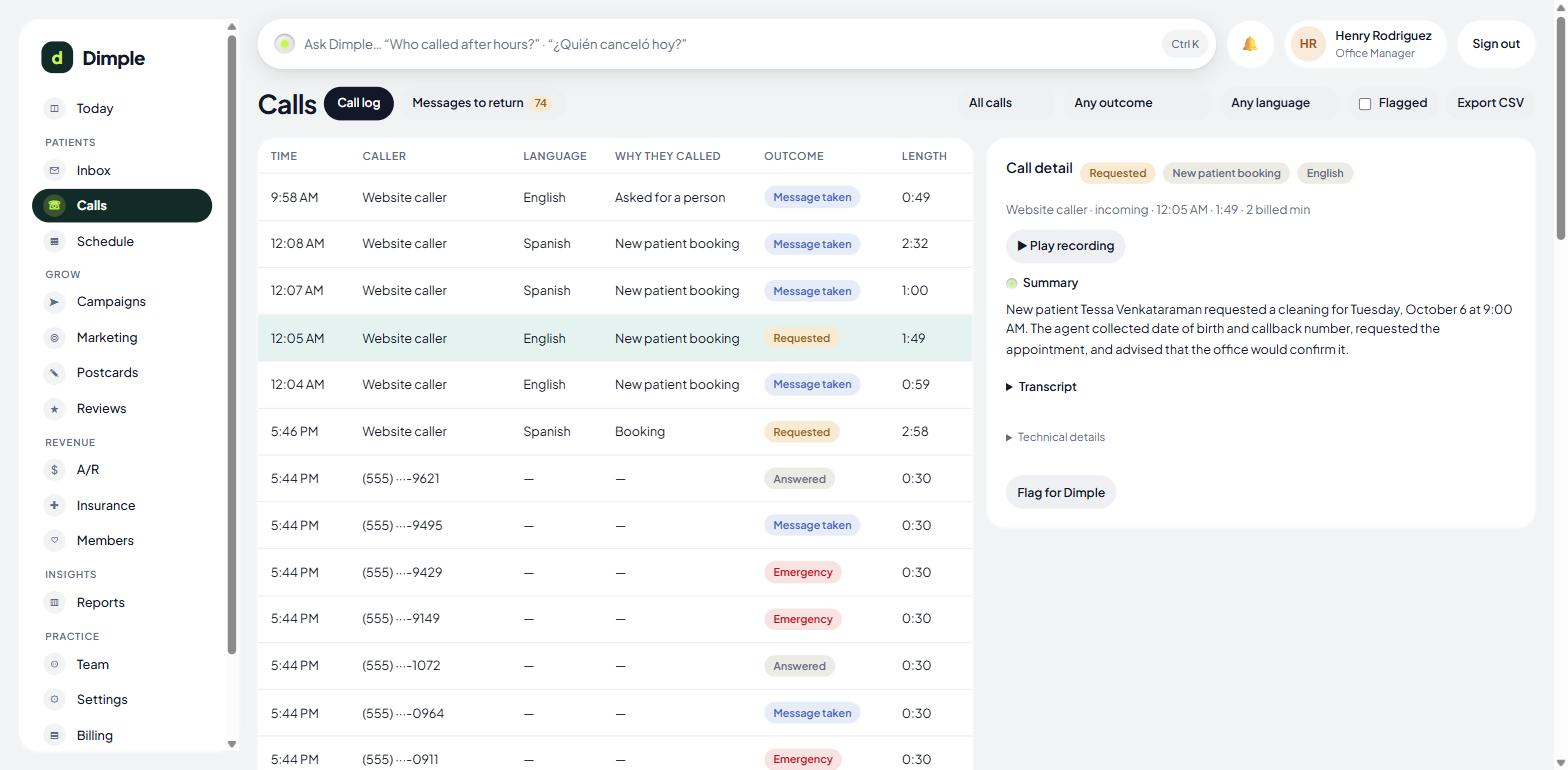Click the Billing sidebar icon
The image size is (1568, 770).
pyautogui.click(x=55, y=735)
